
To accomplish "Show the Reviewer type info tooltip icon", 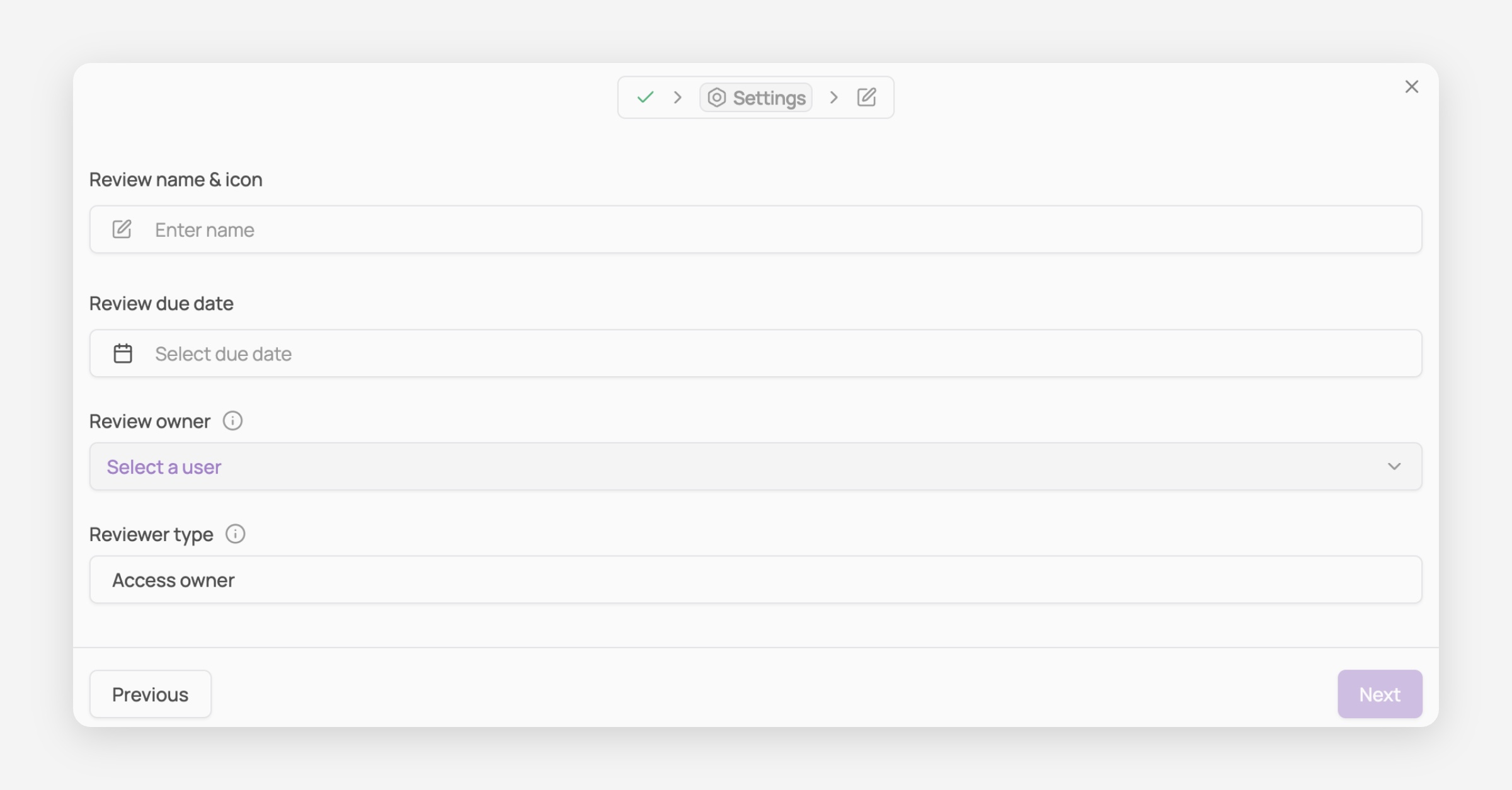I will point(235,534).
